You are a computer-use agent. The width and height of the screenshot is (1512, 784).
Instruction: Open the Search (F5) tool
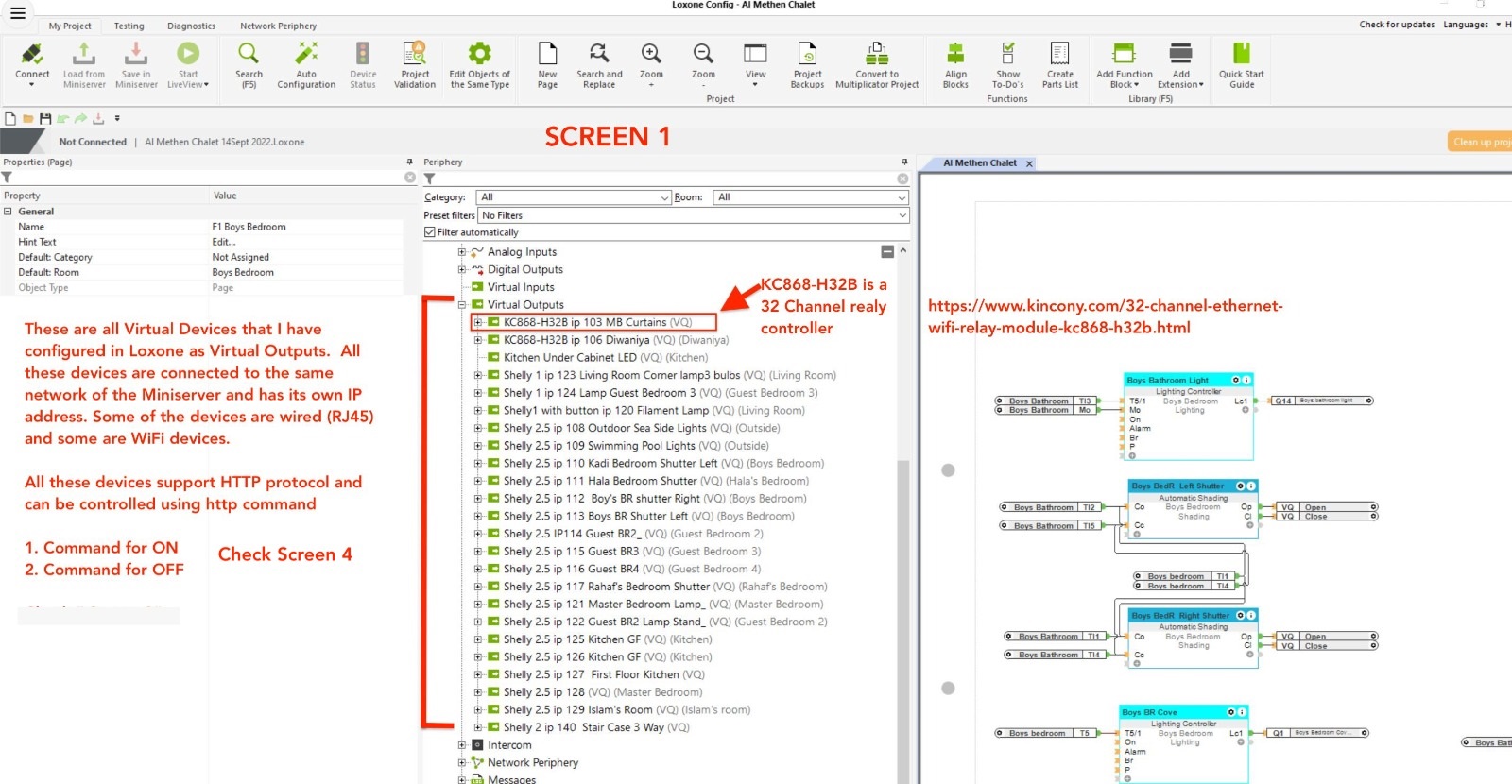click(x=249, y=55)
